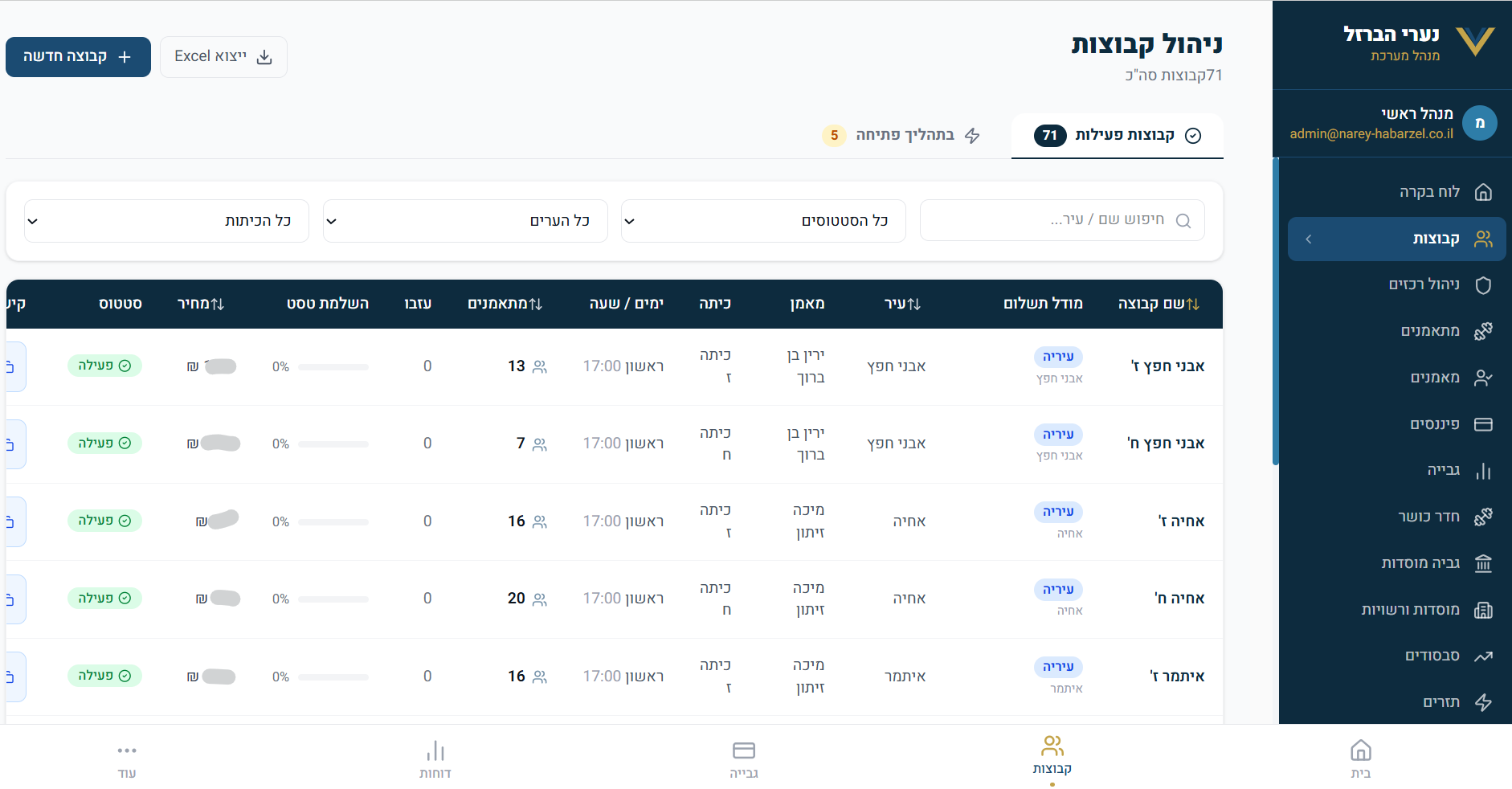Viewport: 1512px width, 789px height.
Task: Click the 71 count badge on active tab
Action: click(1050, 136)
